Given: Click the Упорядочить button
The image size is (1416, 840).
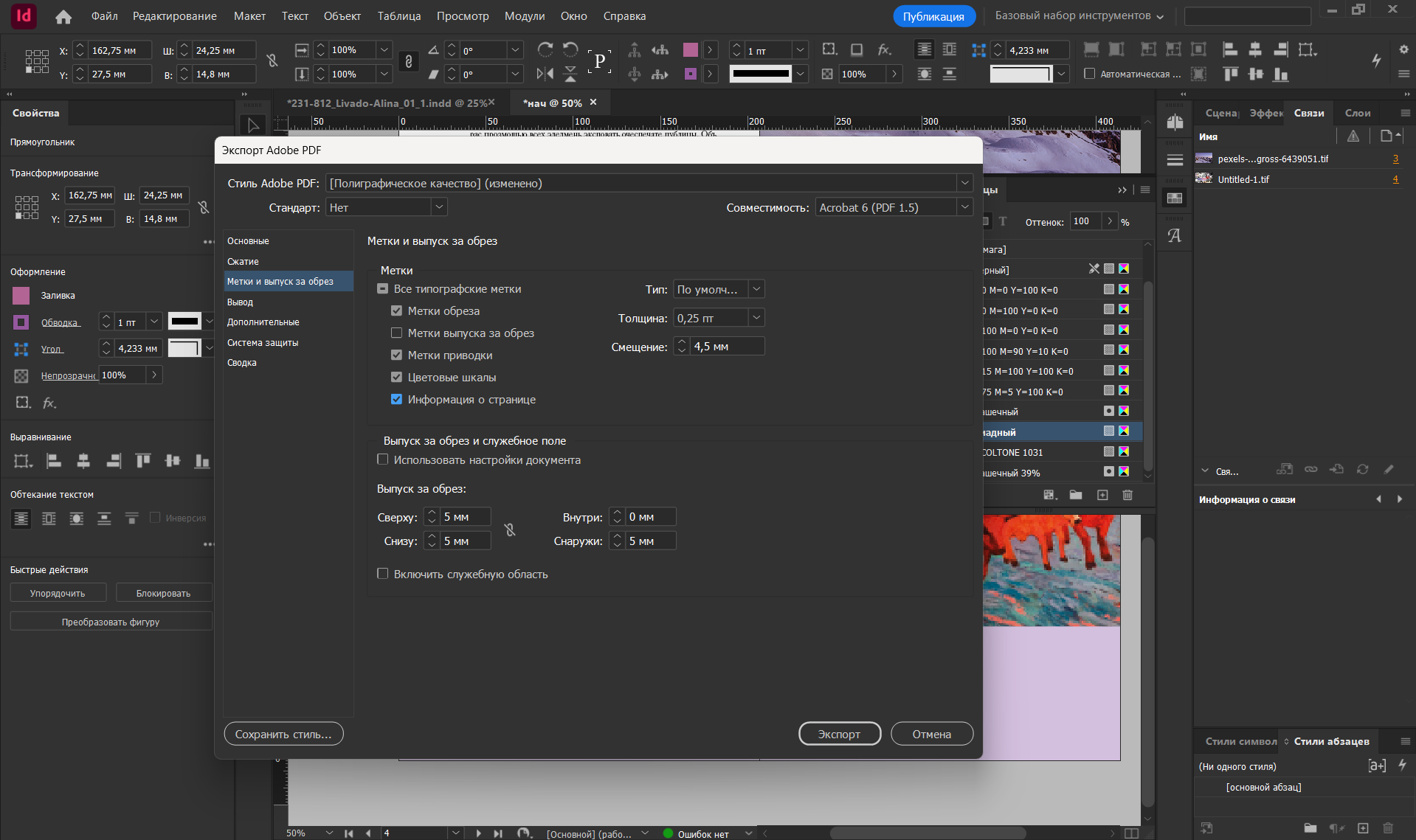Looking at the screenshot, I should coord(58,593).
